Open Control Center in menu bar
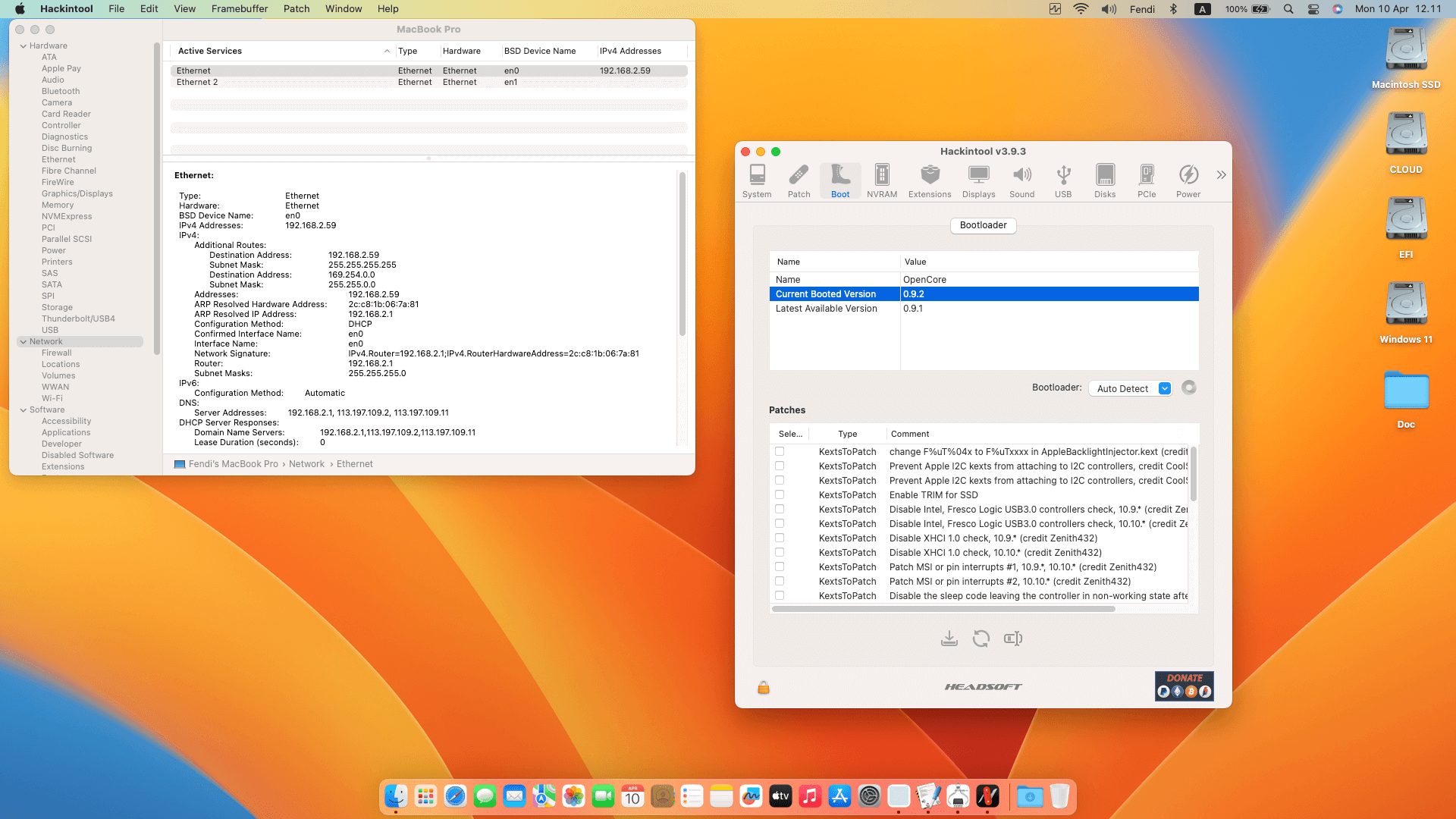This screenshot has width=1456, height=819. point(1313,9)
